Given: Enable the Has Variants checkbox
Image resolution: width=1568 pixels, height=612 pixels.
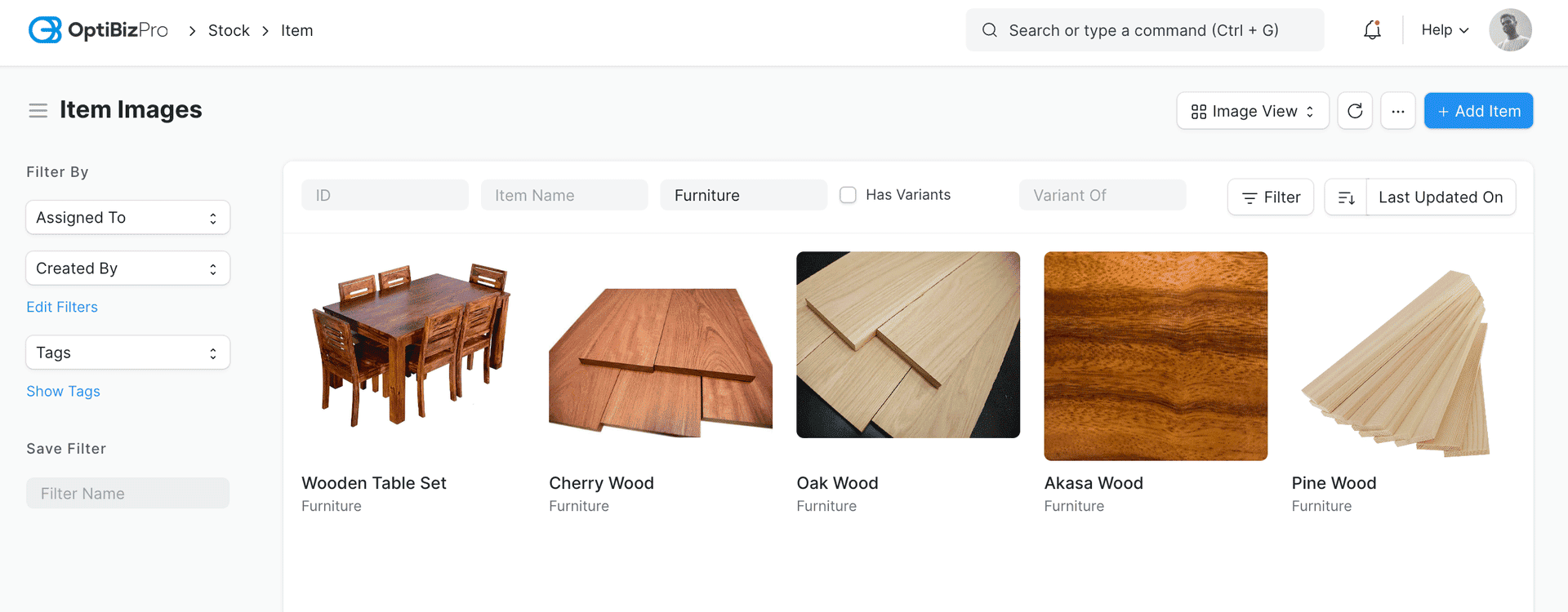Looking at the screenshot, I should coord(848,195).
